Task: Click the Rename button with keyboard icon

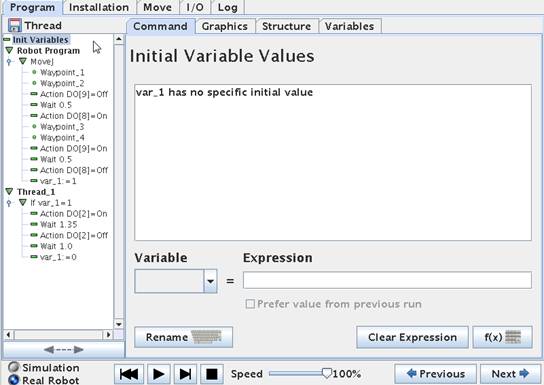Action: (184, 337)
